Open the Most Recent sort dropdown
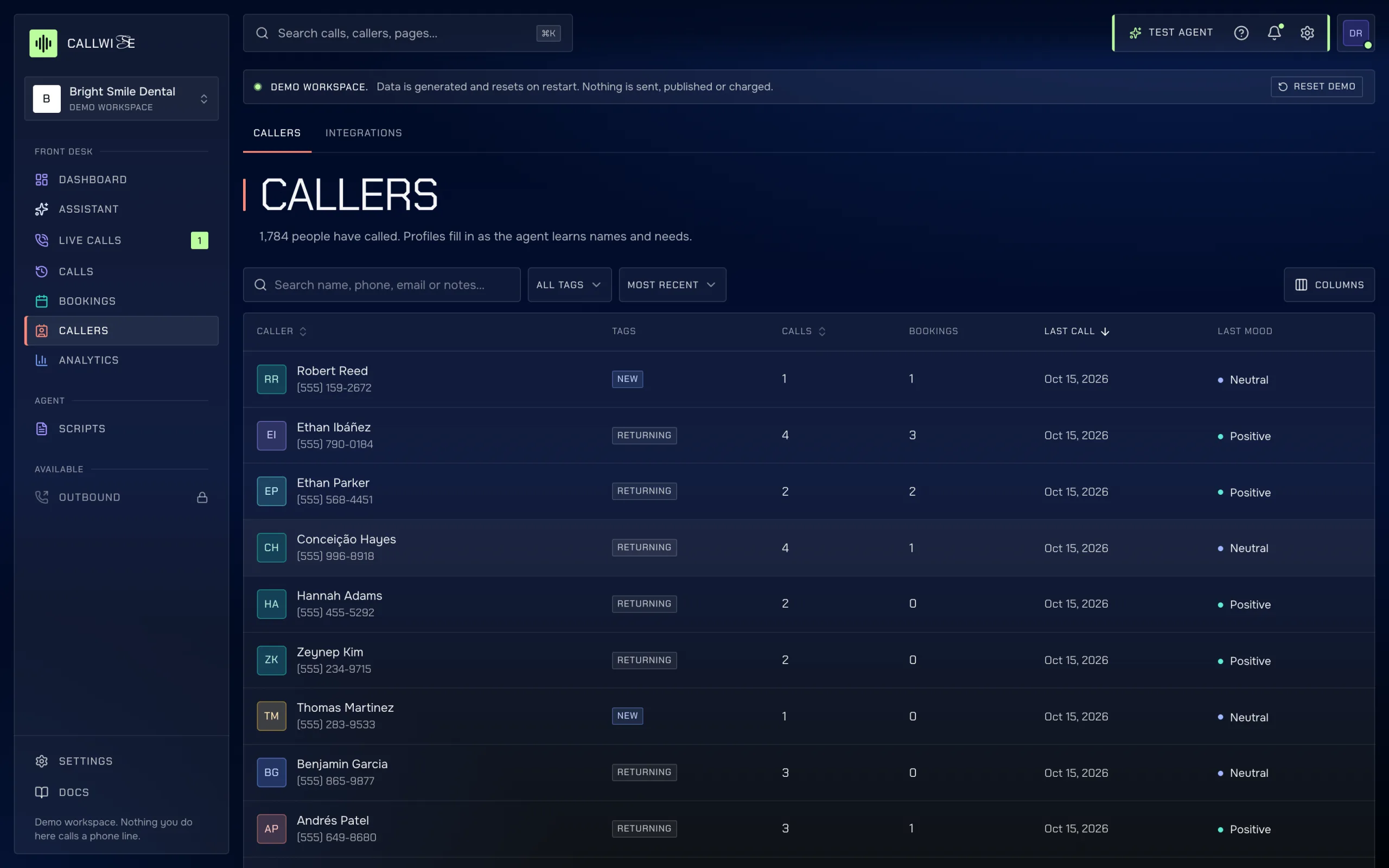 pos(672,285)
